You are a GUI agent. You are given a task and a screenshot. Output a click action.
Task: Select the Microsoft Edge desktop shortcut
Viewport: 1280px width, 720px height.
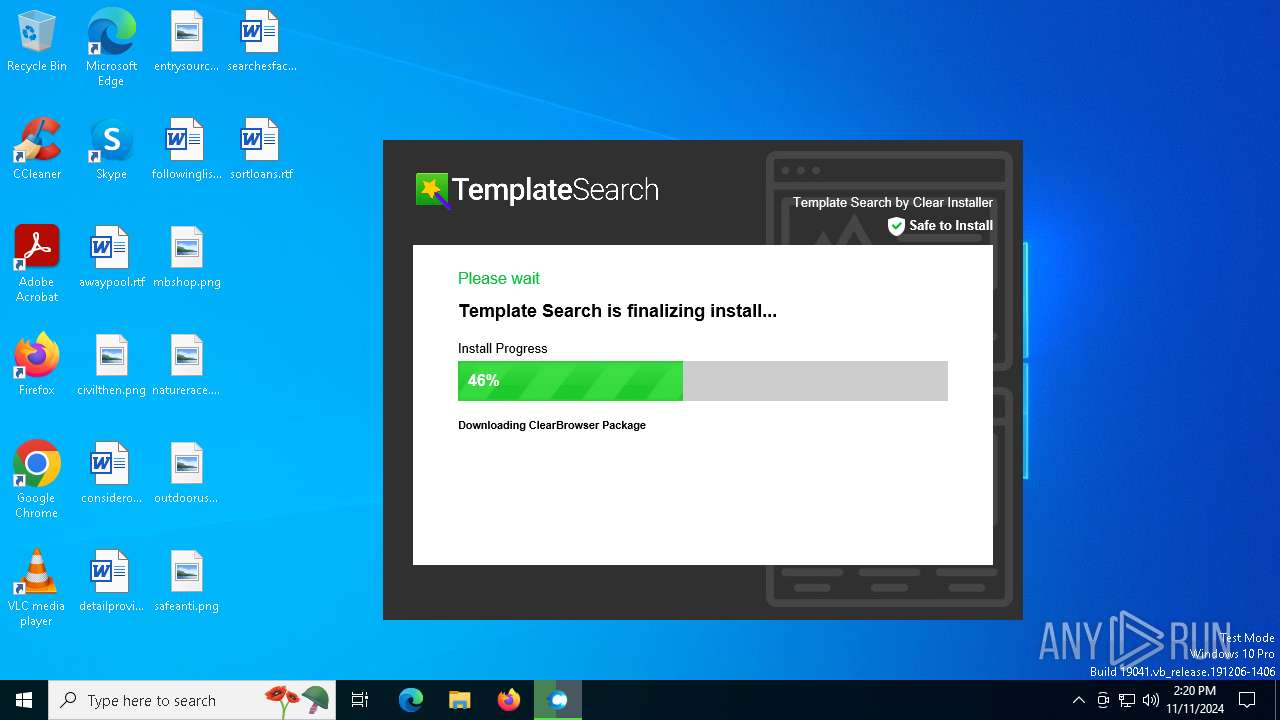[x=111, y=48]
